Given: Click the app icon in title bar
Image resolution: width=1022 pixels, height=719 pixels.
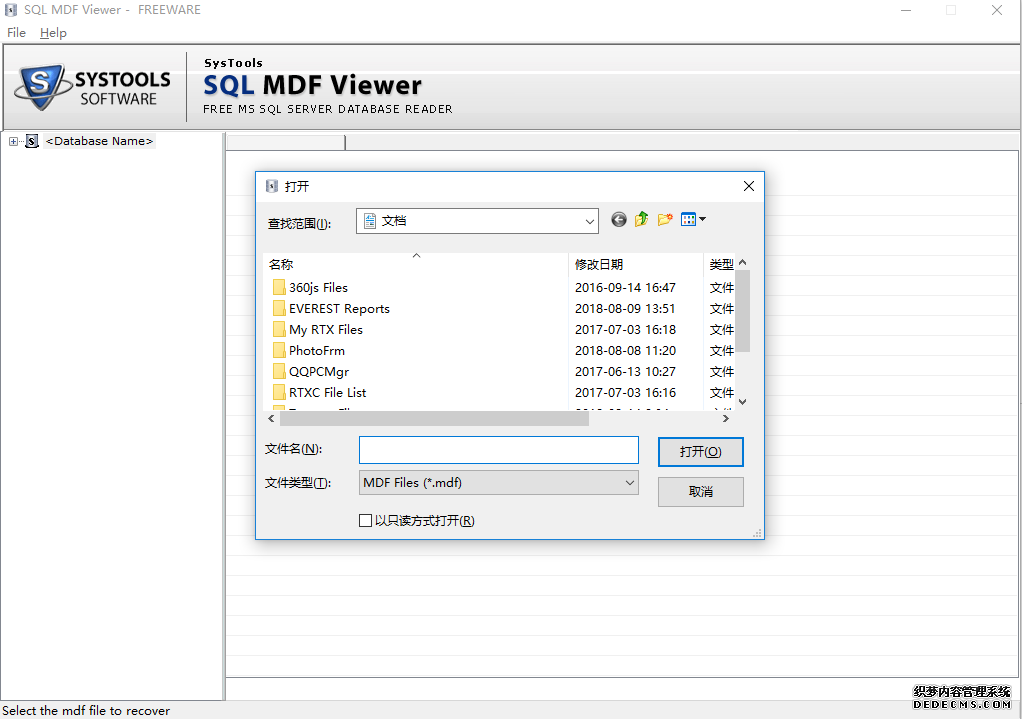Looking at the screenshot, I should [x=11, y=10].
